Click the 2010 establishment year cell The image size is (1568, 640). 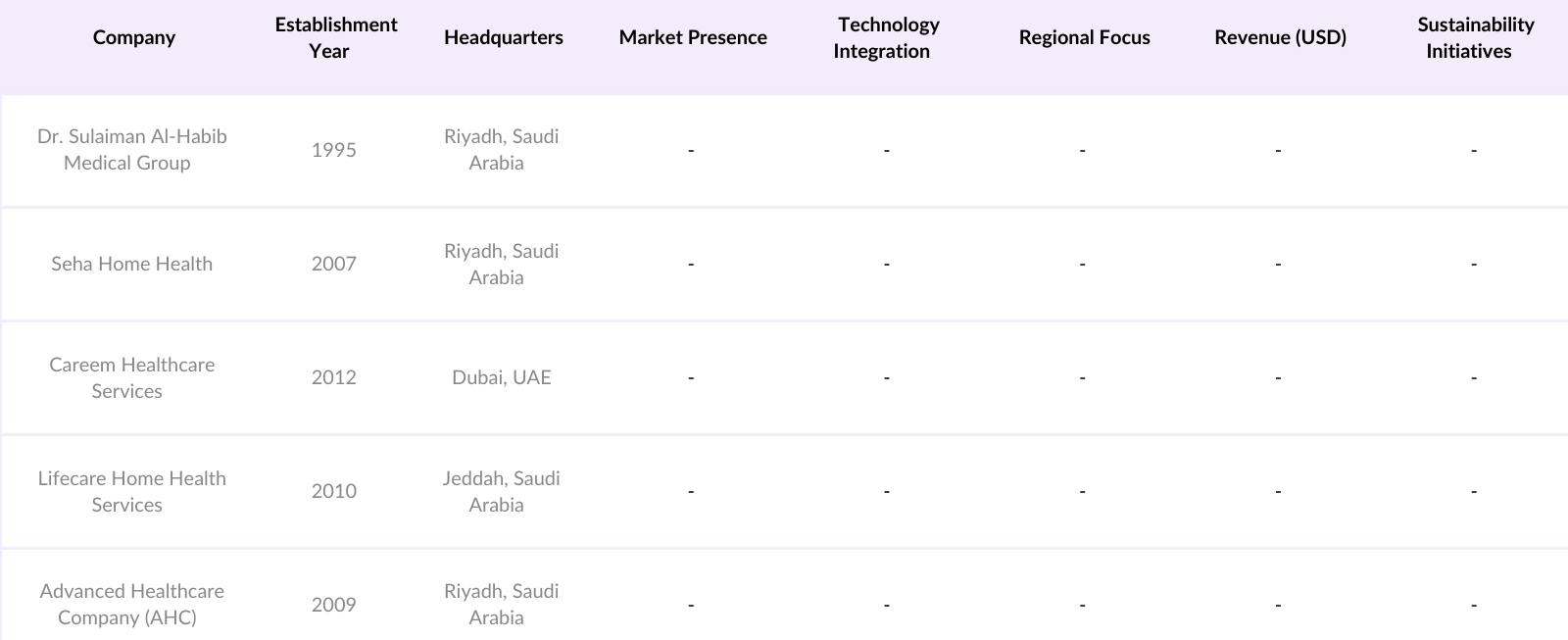(x=333, y=491)
